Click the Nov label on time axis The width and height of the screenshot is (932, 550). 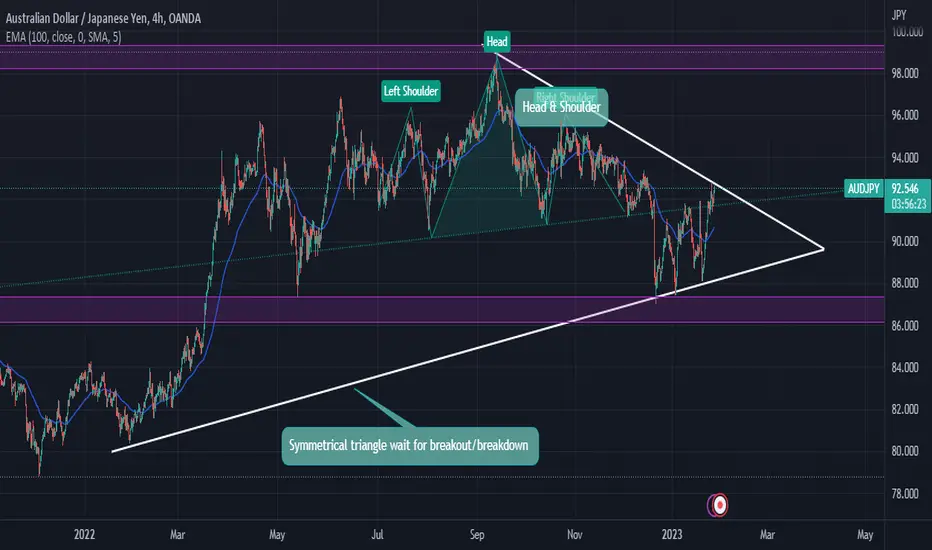click(575, 534)
